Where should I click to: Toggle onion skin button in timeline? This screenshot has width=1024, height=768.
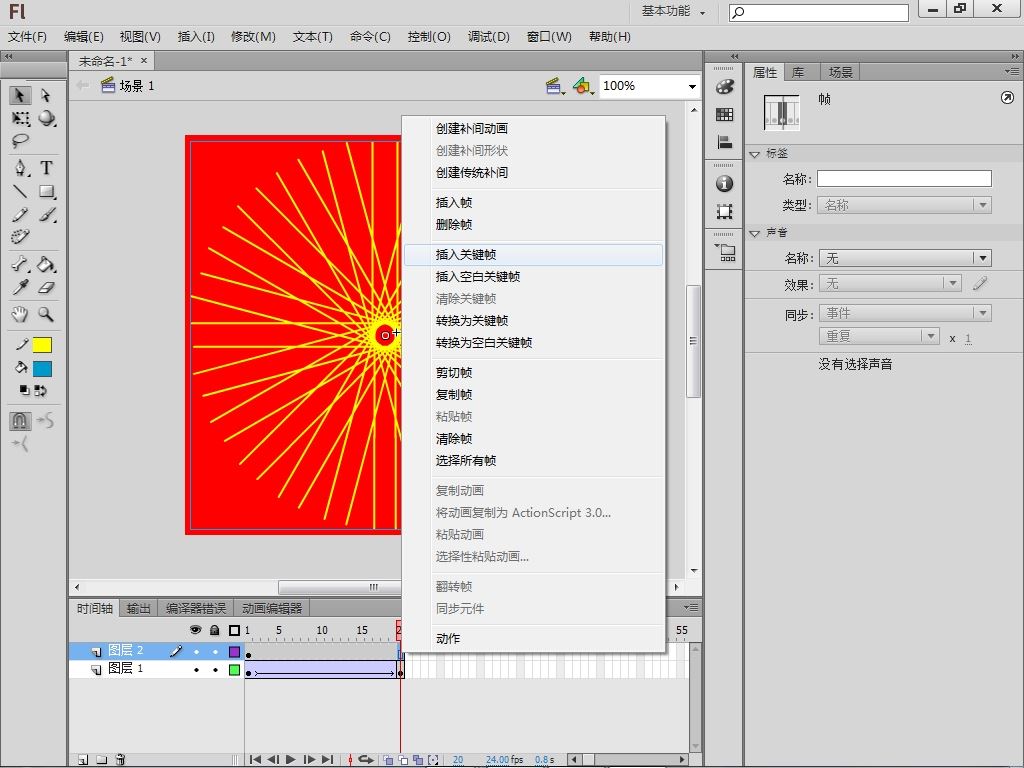pos(388,760)
